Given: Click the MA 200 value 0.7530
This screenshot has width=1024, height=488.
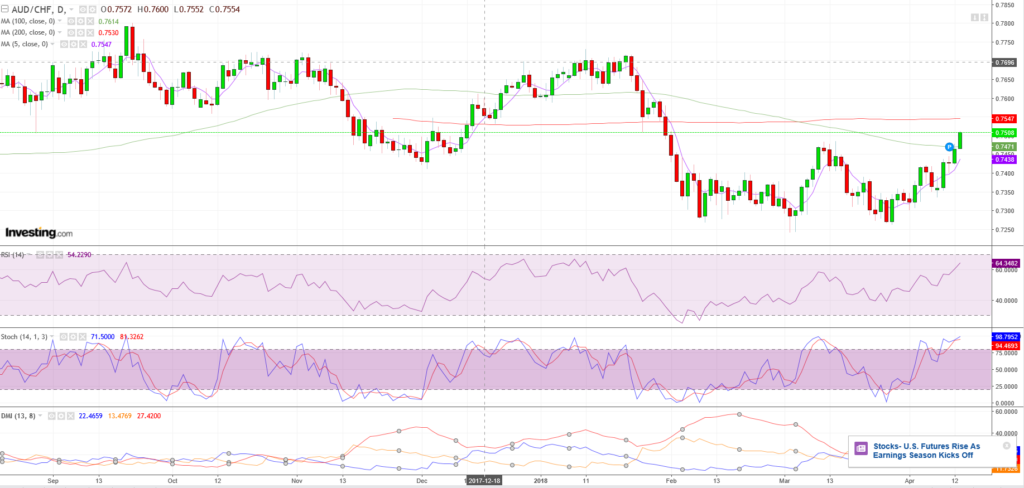Looking at the screenshot, I should click(x=108, y=33).
